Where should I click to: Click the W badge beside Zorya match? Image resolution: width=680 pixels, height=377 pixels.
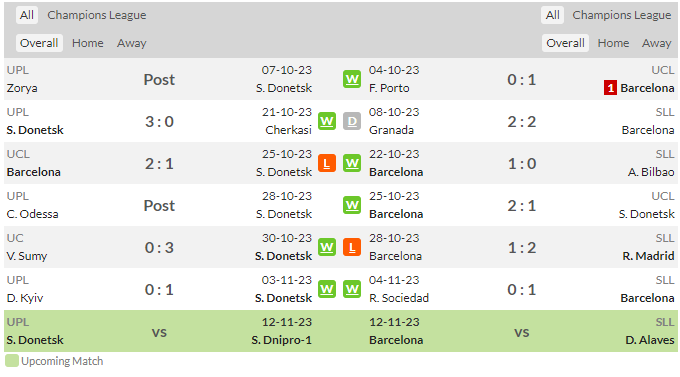(352, 79)
